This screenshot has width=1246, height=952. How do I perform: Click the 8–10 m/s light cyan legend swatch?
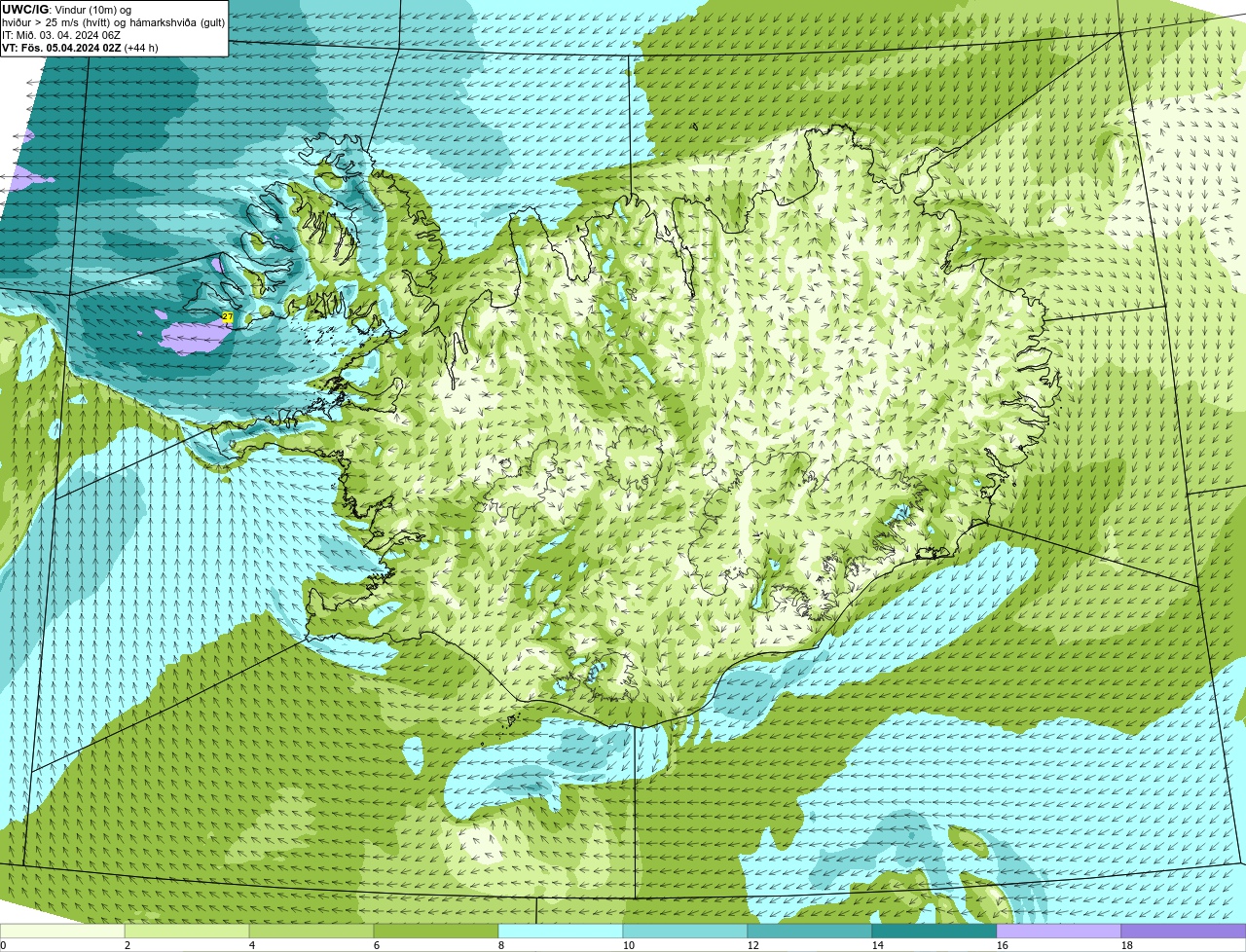(x=561, y=931)
